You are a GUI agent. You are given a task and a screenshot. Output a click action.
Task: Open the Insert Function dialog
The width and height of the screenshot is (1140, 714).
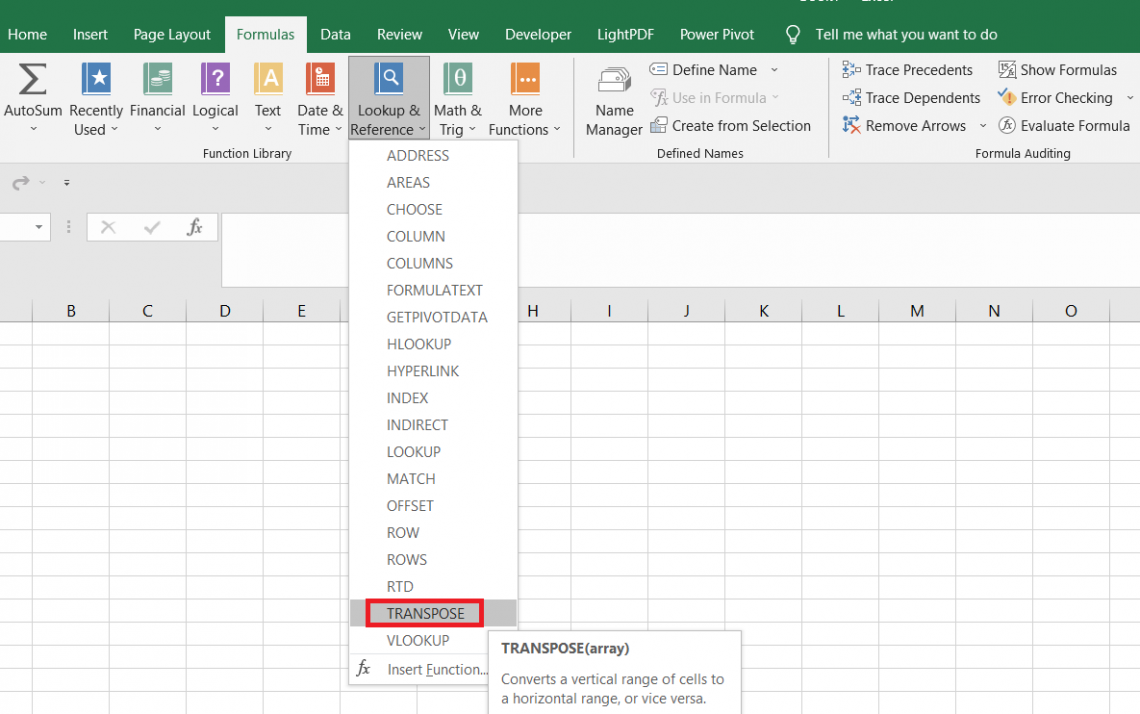pyautogui.click(x=437, y=669)
